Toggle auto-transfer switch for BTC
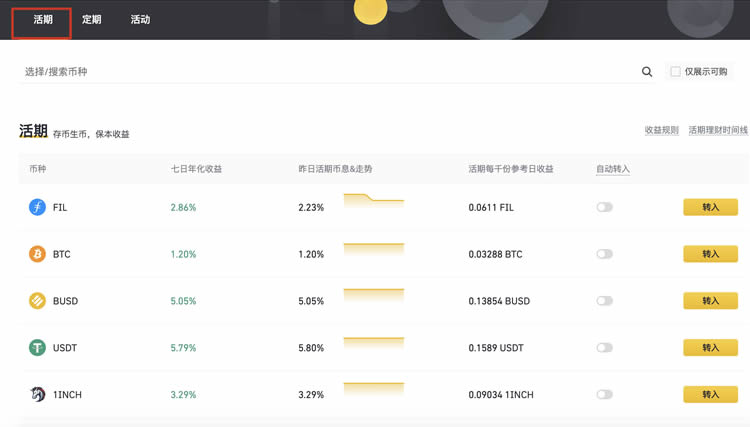Viewport: 750px width, 427px height. click(604, 254)
